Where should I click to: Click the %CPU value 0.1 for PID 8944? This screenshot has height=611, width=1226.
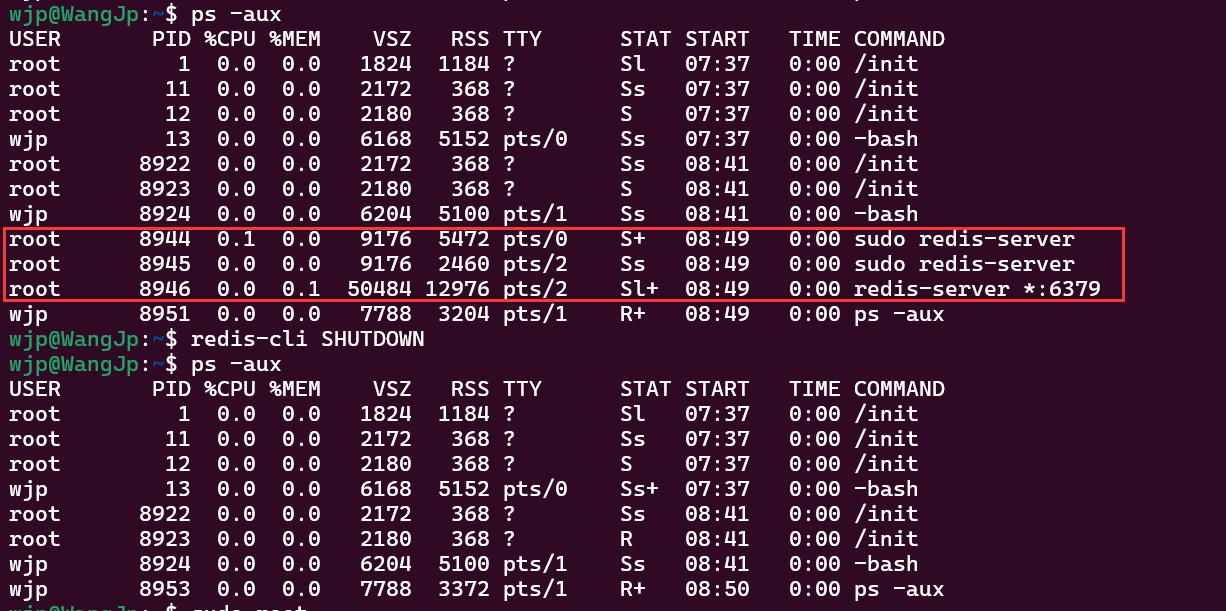coord(236,239)
